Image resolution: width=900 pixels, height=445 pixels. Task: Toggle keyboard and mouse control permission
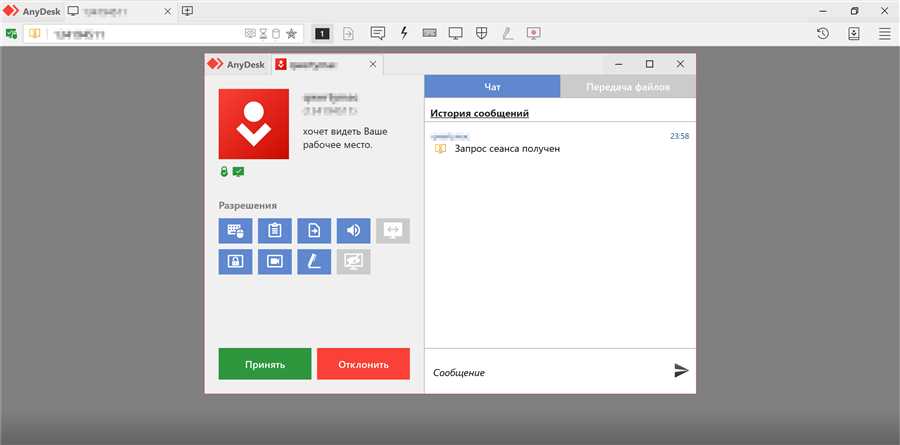235,231
